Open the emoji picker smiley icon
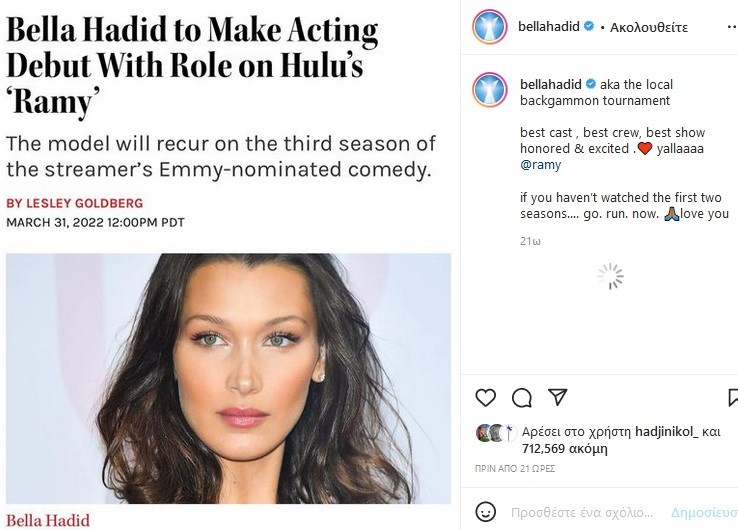This screenshot has height=530, width=738. click(x=485, y=512)
